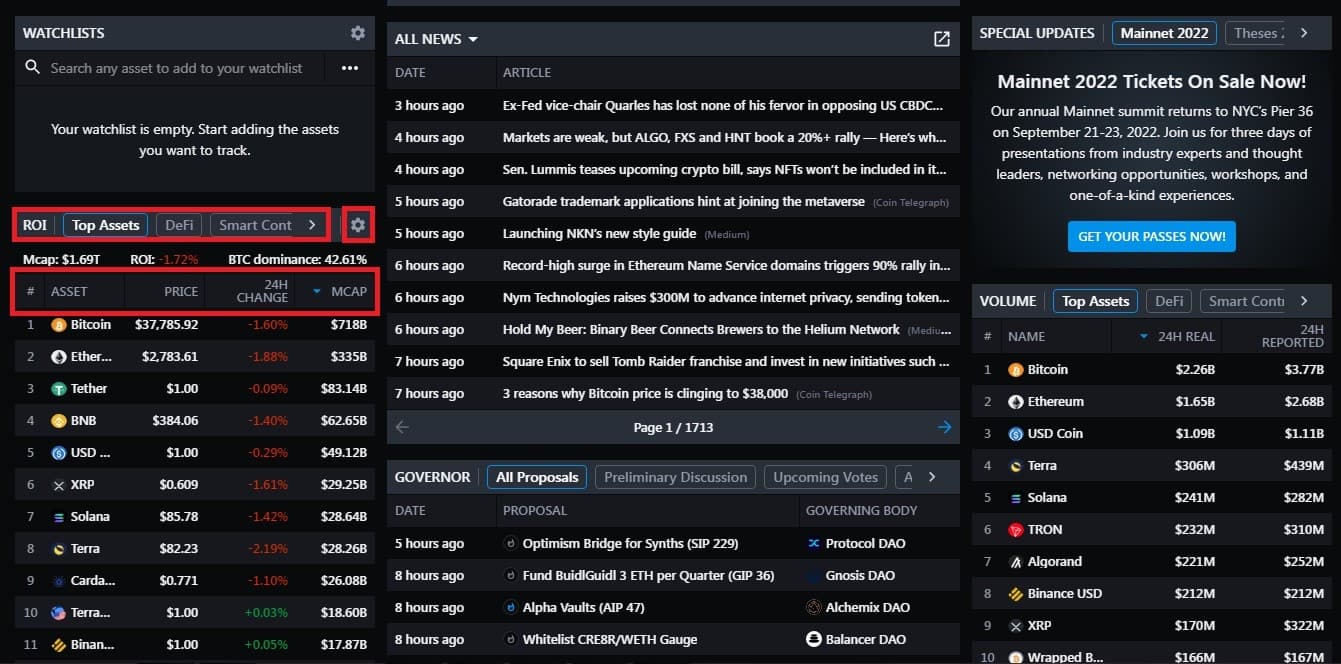Image resolution: width=1341 pixels, height=664 pixels.
Task: Click Cardano icon in ROI table
Action: pos(58,581)
